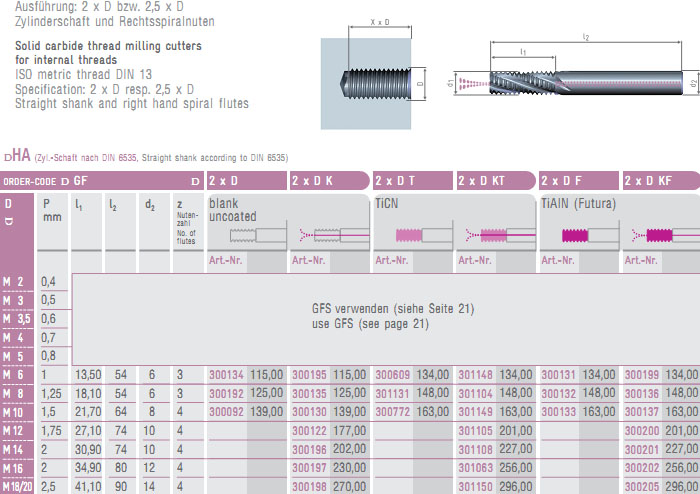This screenshot has width=700, height=494.
Task: Open article number 300134
Action: coord(226,374)
